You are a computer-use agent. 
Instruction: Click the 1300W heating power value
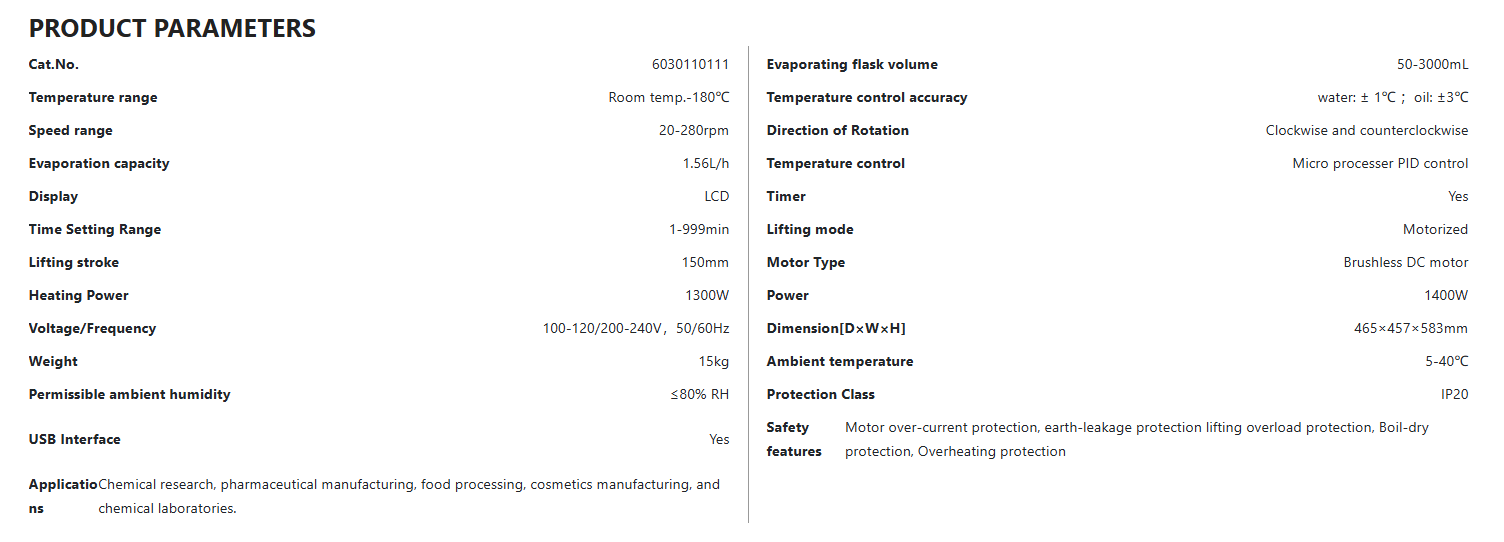[707, 296]
